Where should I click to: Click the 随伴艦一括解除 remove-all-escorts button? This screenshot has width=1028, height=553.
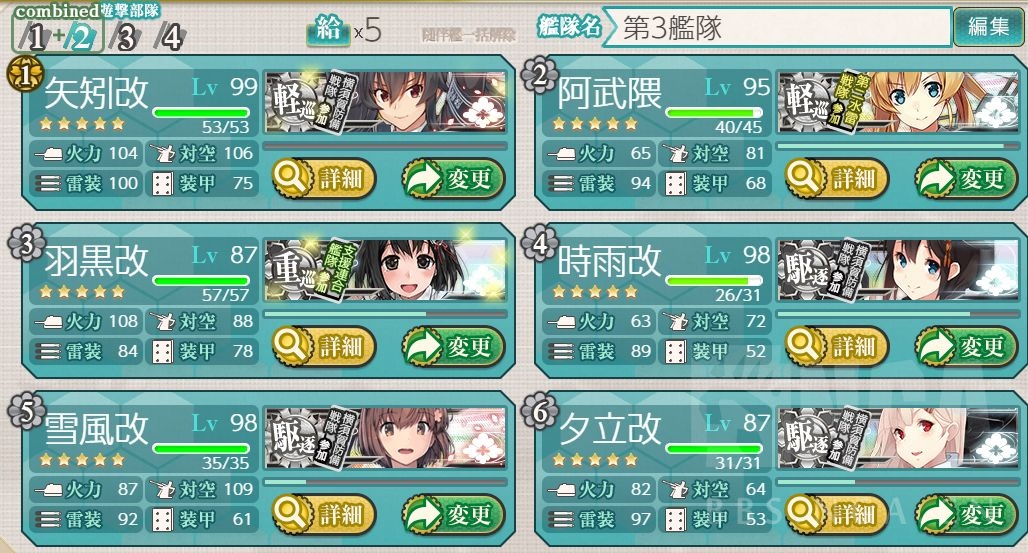(468, 35)
